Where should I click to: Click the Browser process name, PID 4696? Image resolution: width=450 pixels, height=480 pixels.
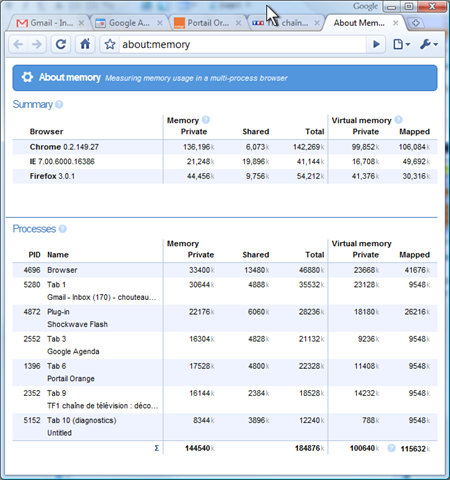tap(62, 270)
